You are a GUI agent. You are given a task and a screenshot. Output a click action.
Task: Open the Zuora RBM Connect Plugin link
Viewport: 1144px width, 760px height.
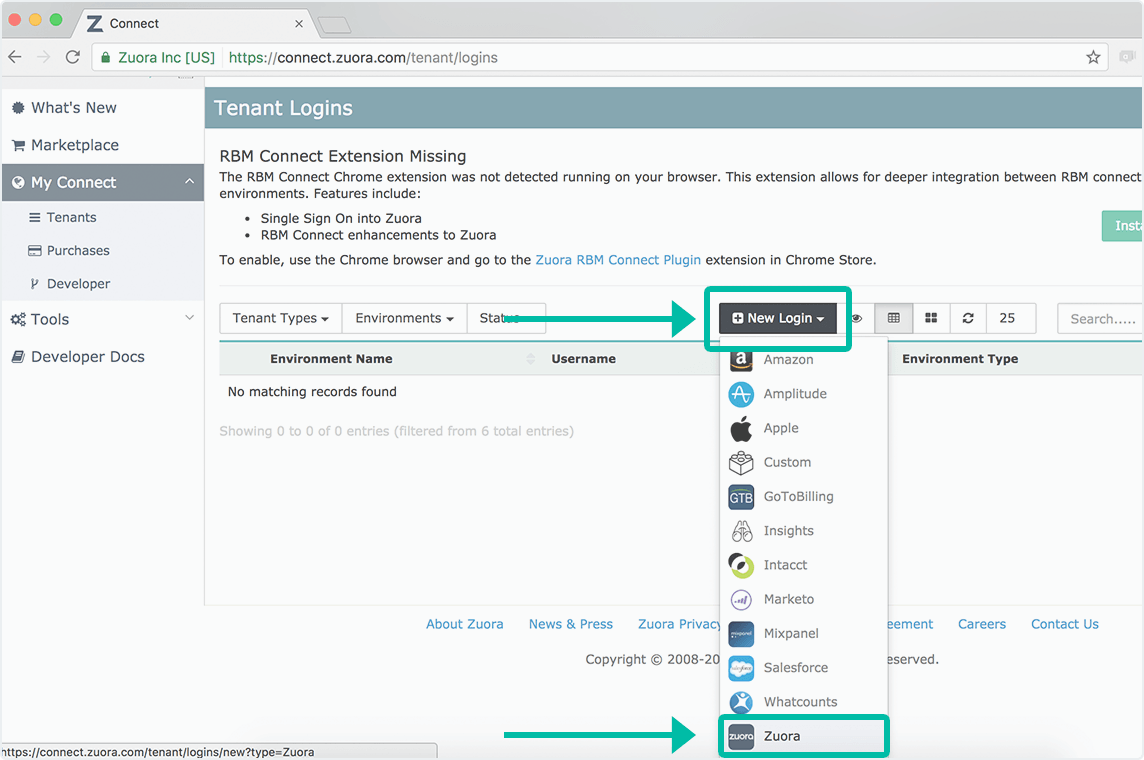pos(618,260)
